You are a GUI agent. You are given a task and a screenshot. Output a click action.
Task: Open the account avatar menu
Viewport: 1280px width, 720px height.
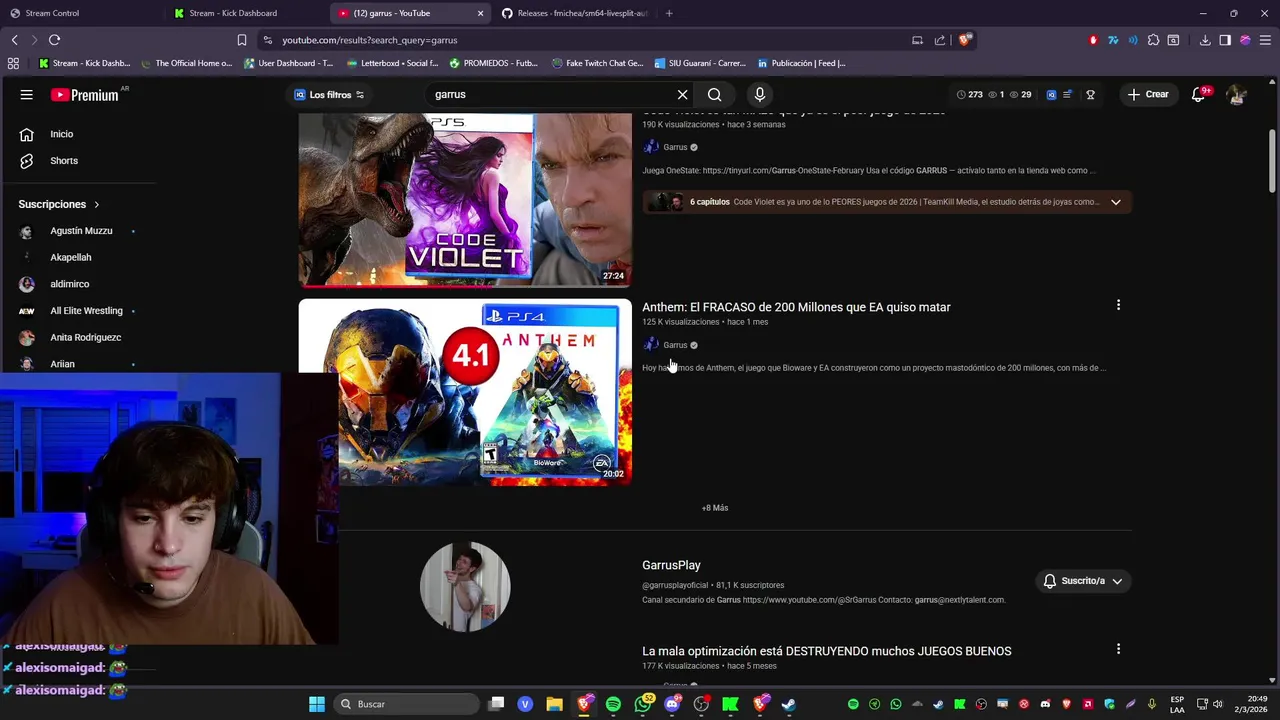pyautogui.click(x=1237, y=95)
